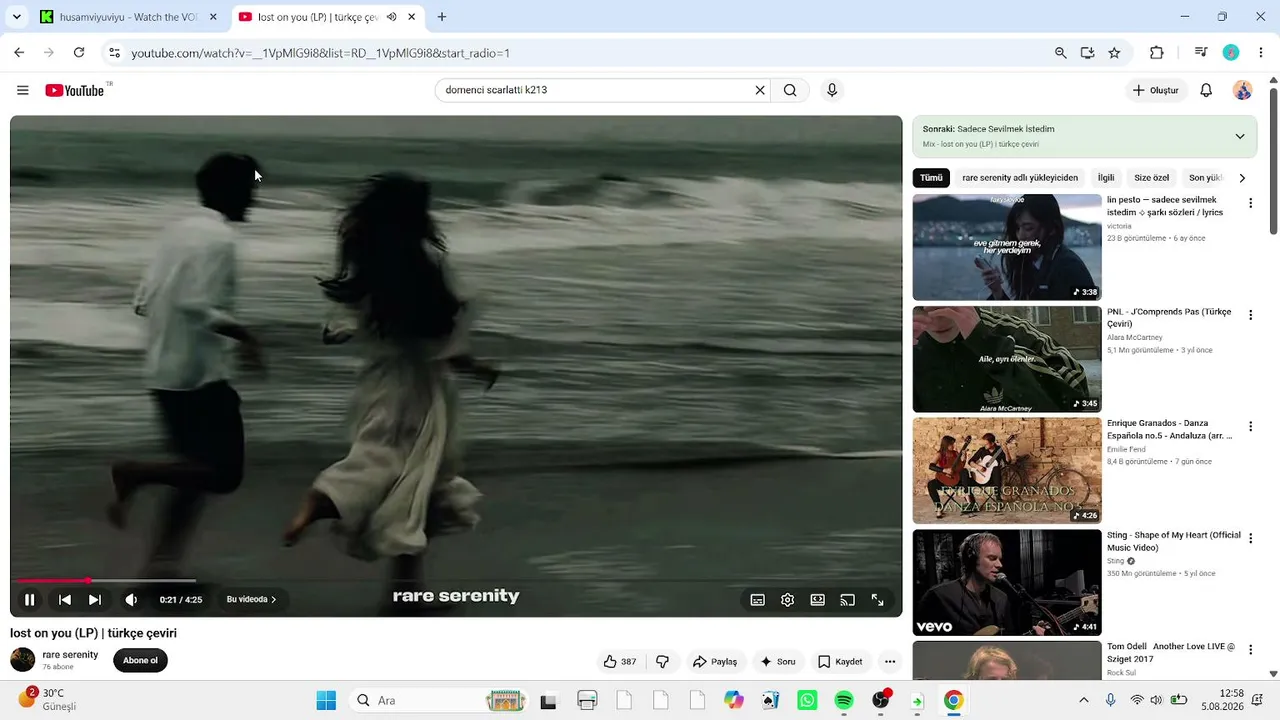Image resolution: width=1280 pixels, height=720 pixels.
Task: Subscribe with the Abone ol button
Action: (x=140, y=660)
